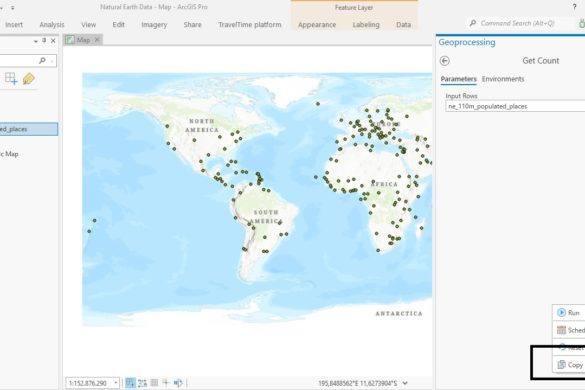The width and height of the screenshot is (585, 390).
Task: Open the Imagery ribbon tab
Action: tap(154, 25)
